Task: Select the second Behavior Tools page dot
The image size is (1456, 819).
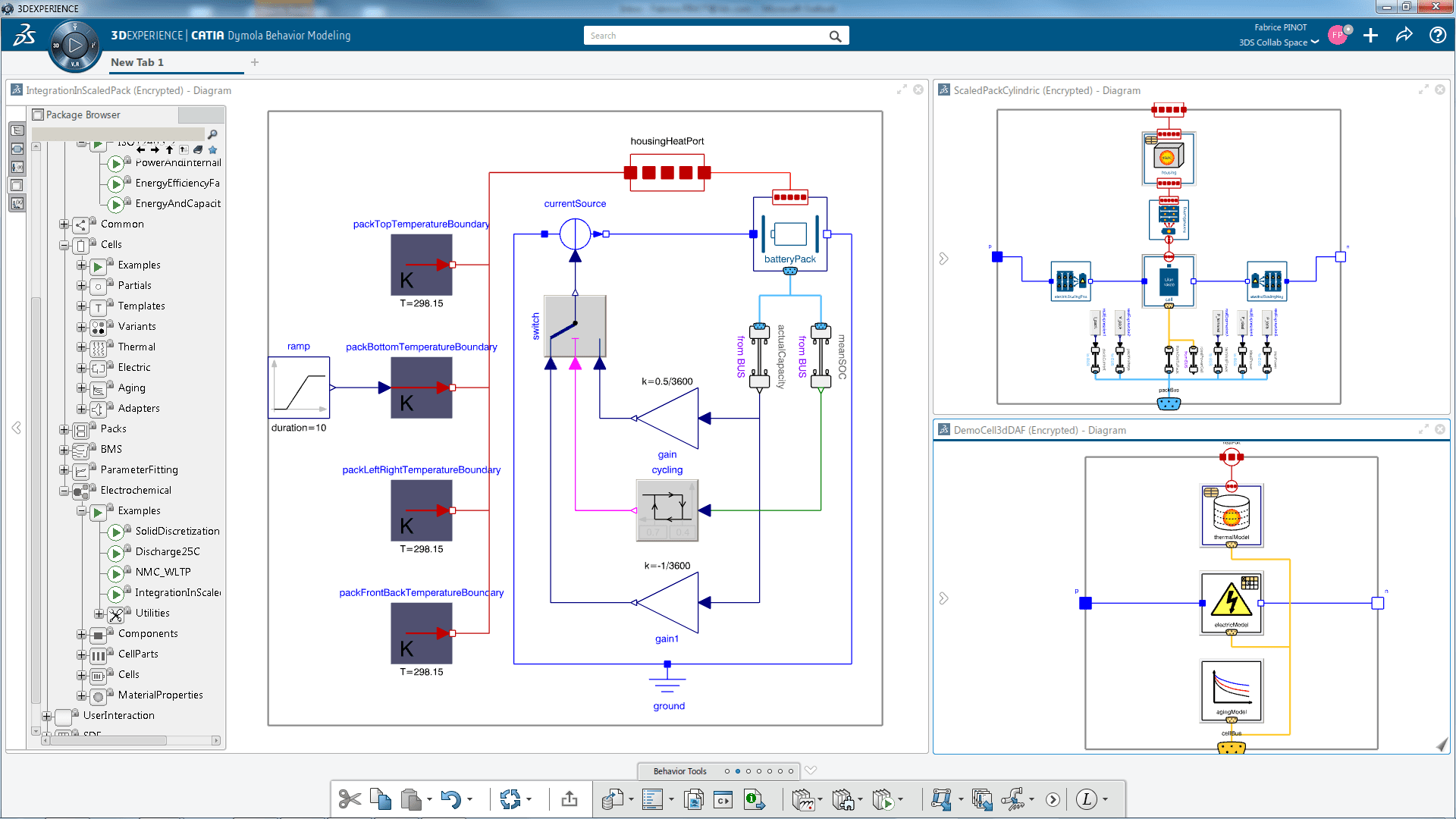Action: click(738, 771)
